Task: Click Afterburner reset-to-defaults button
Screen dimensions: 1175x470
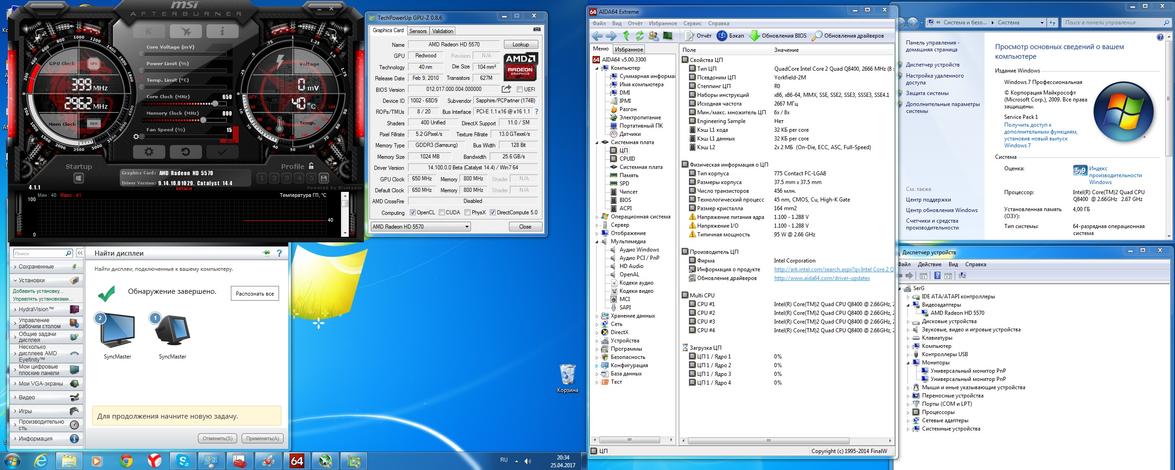Action: 184,151
